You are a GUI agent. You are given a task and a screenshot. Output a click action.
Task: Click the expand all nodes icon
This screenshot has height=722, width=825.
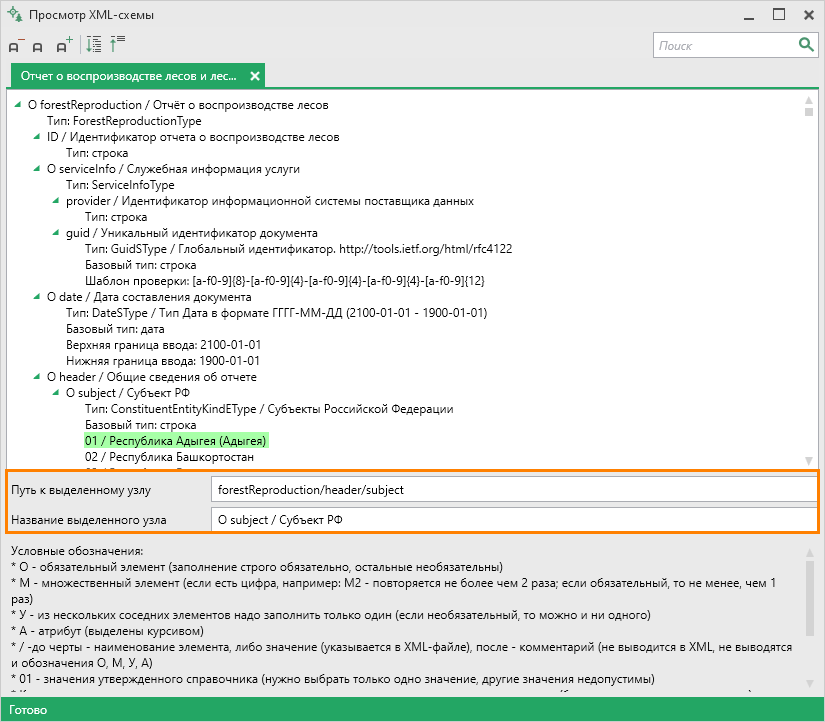coord(94,44)
